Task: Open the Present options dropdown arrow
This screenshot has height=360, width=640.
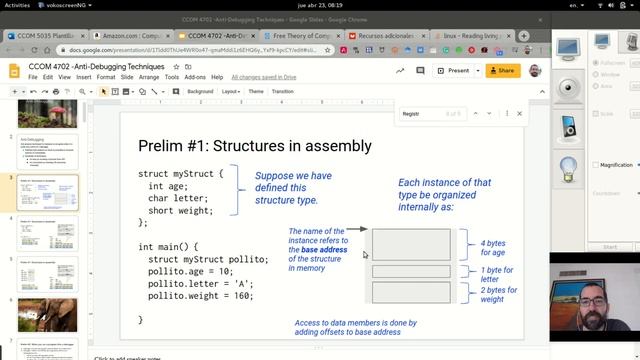Action: click(x=478, y=71)
